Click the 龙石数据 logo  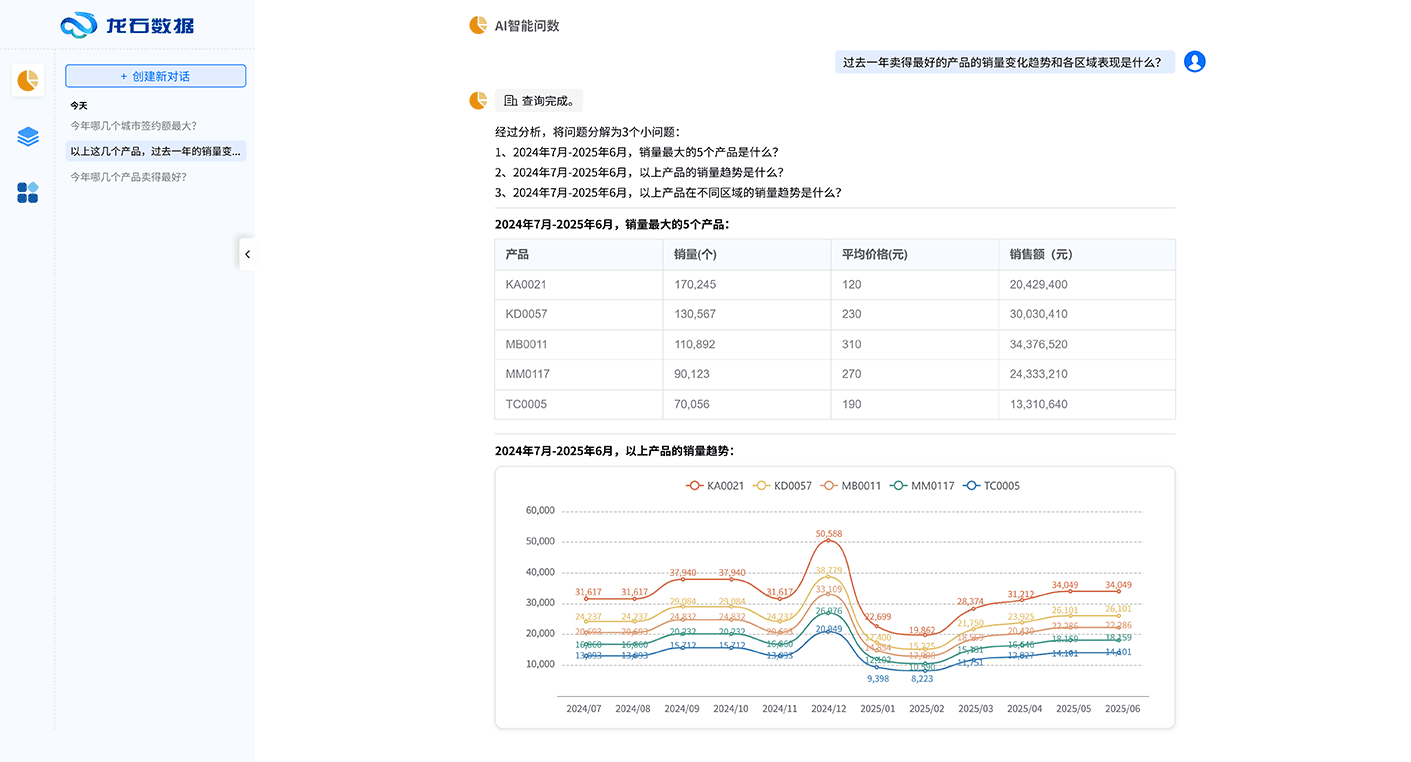[127, 25]
